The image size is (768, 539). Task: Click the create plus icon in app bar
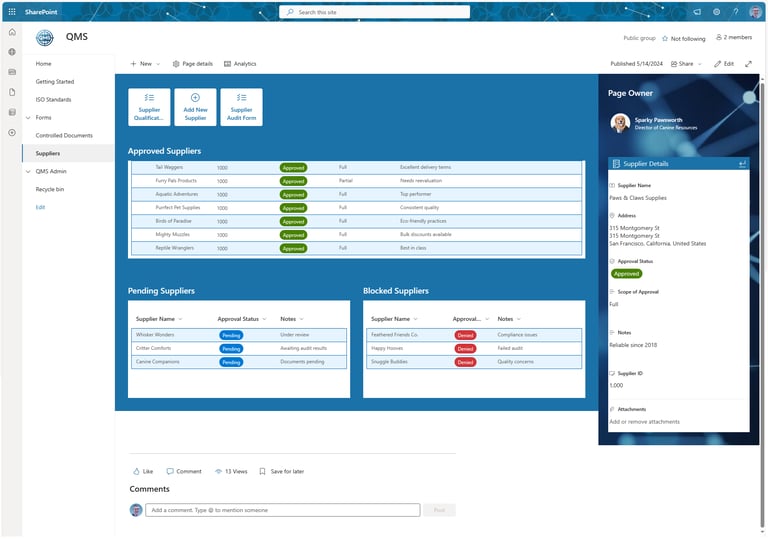[x=12, y=133]
